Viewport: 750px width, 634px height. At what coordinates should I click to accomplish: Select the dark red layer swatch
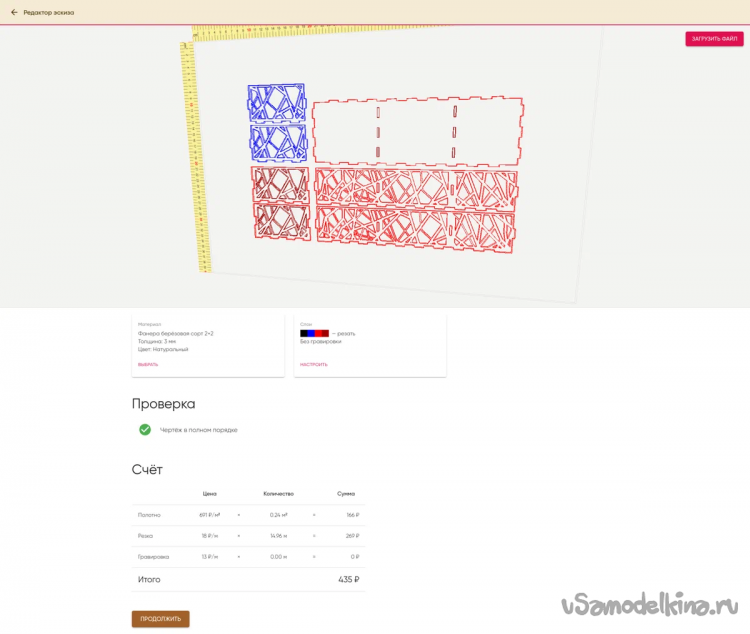pos(325,333)
